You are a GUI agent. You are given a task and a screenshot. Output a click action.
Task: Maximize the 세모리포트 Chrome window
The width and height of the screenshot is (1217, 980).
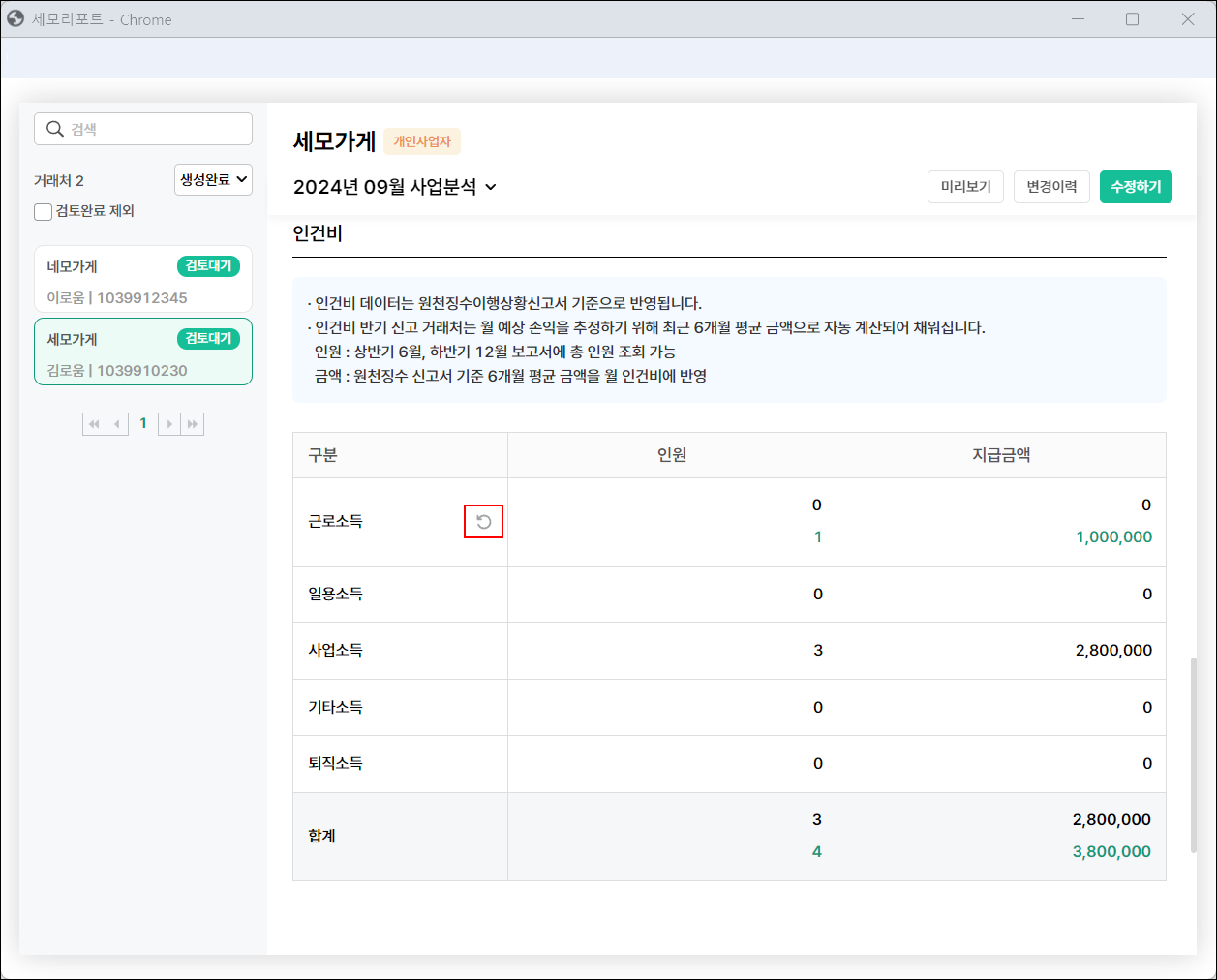pyautogui.click(x=1132, y=19)
